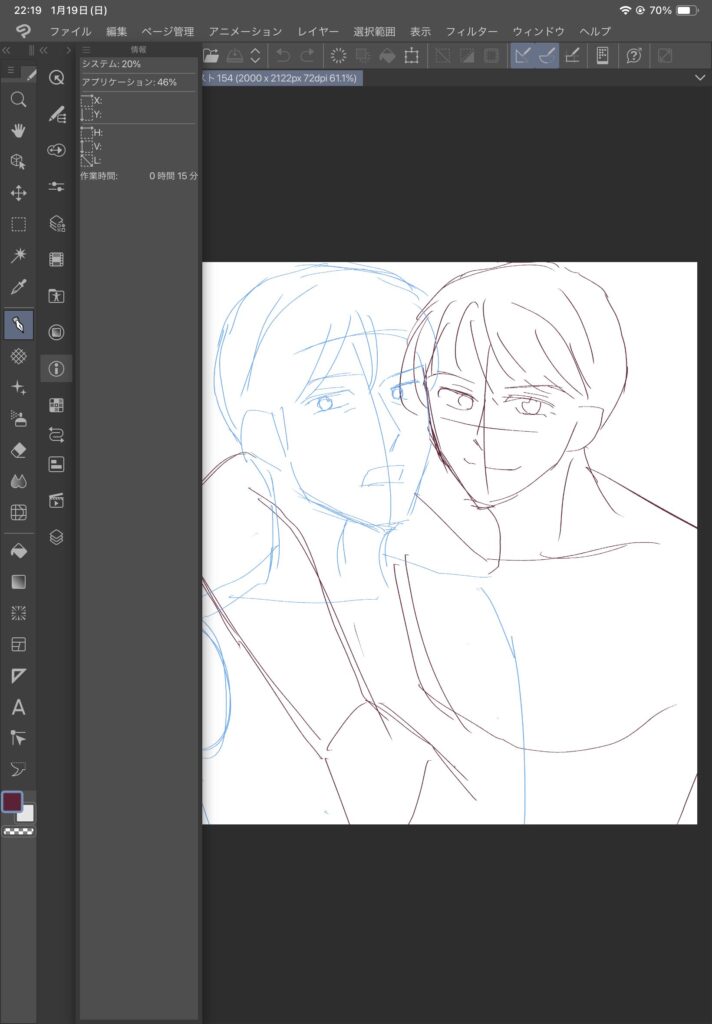Screen dimensions: 712x1024
Task: Select the Blend droplets tool
Action: pyautogui.click(x=18, y=481)
